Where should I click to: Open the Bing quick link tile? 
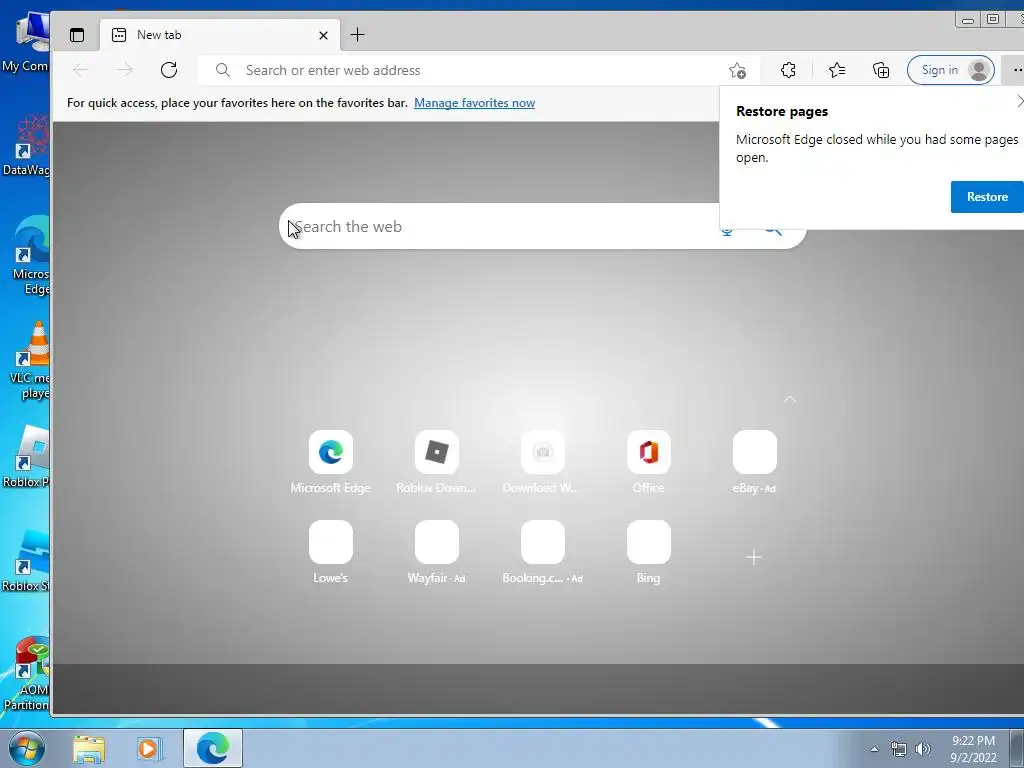pos(648,552)
